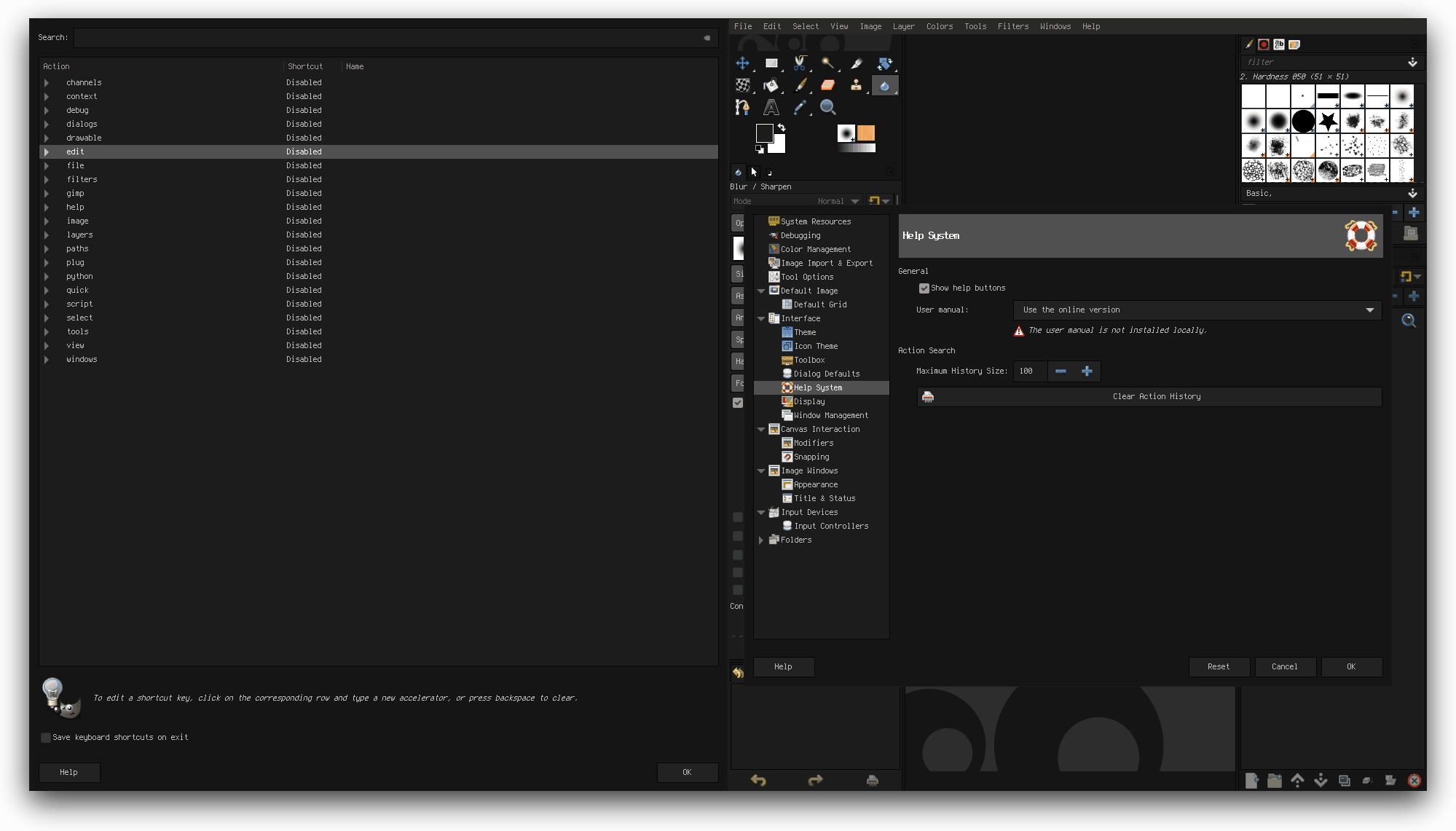The image size is (1456, 831).
Task: Select the Move tool in the toolbox
Action: (742, 63)
